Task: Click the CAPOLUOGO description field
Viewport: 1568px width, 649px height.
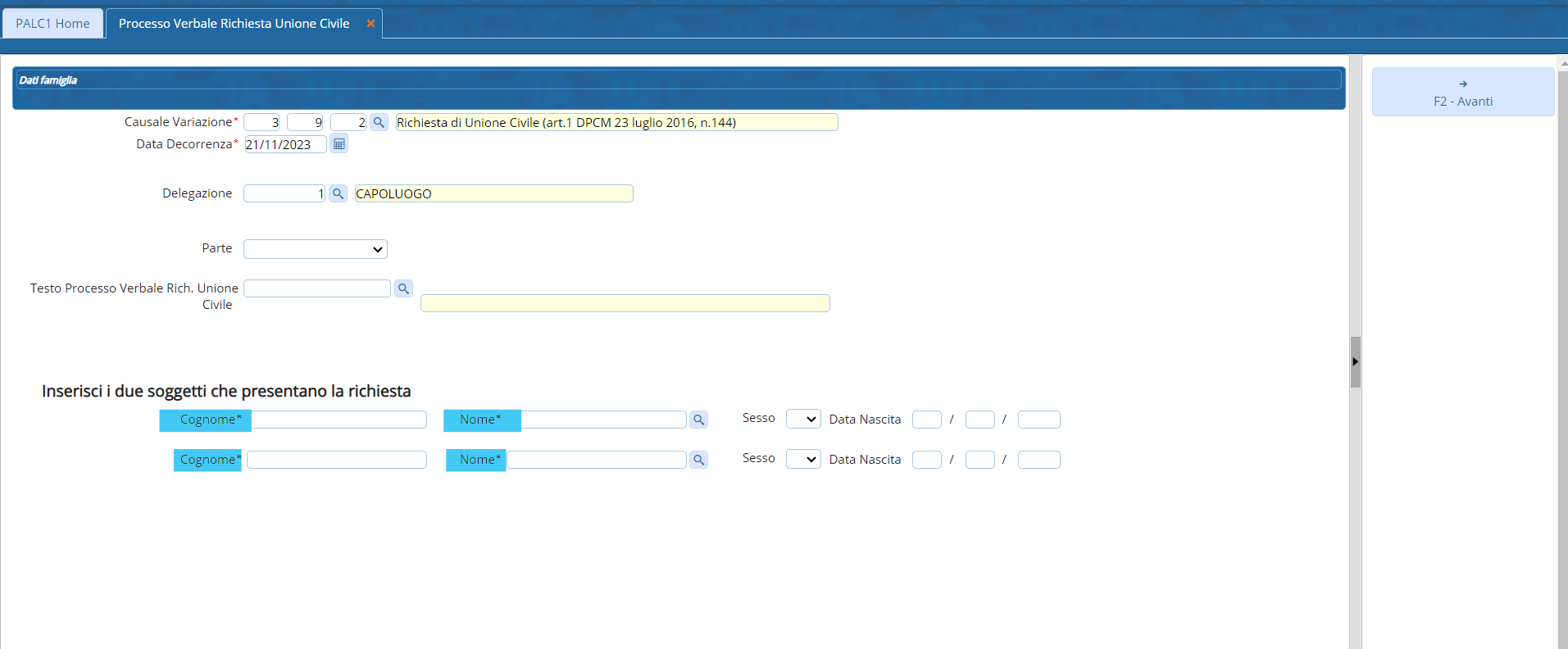Action: 493,193
